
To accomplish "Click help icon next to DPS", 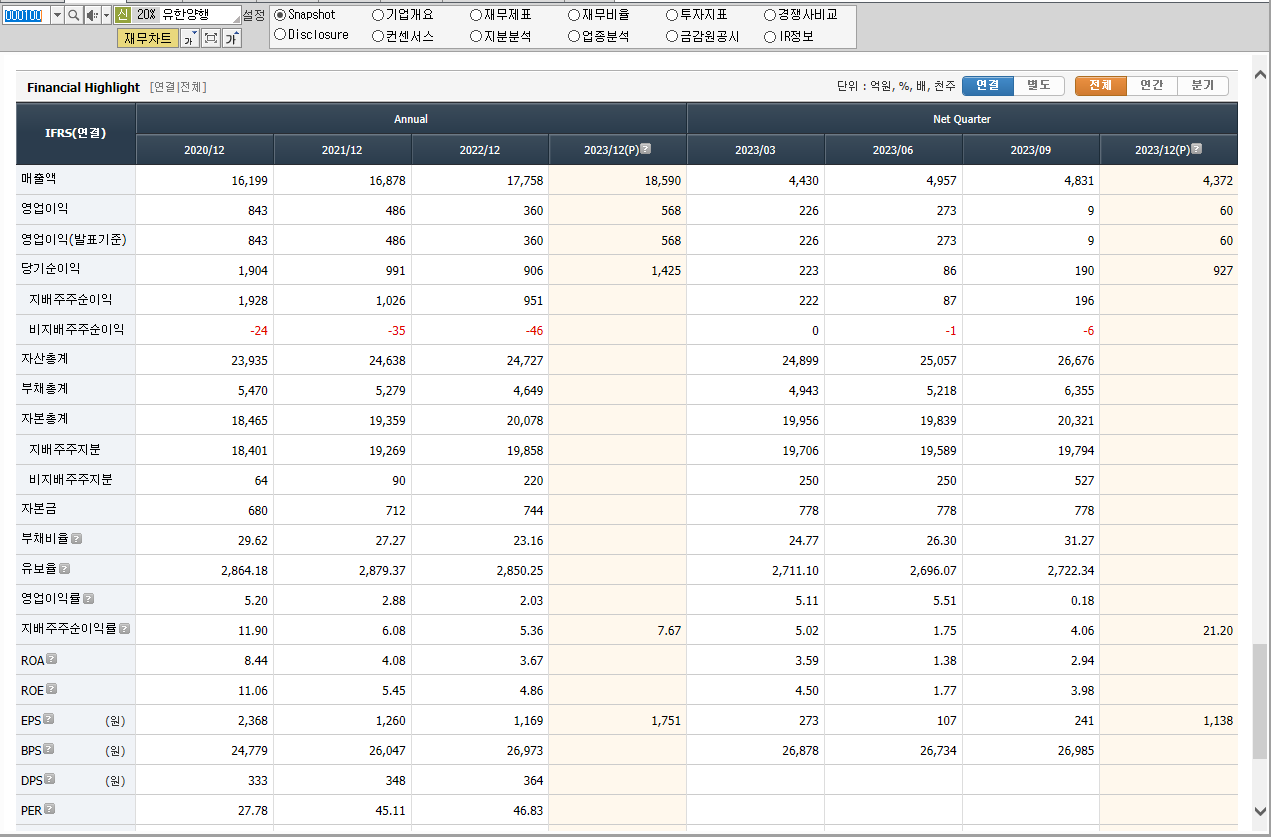I will pos(50,779).
